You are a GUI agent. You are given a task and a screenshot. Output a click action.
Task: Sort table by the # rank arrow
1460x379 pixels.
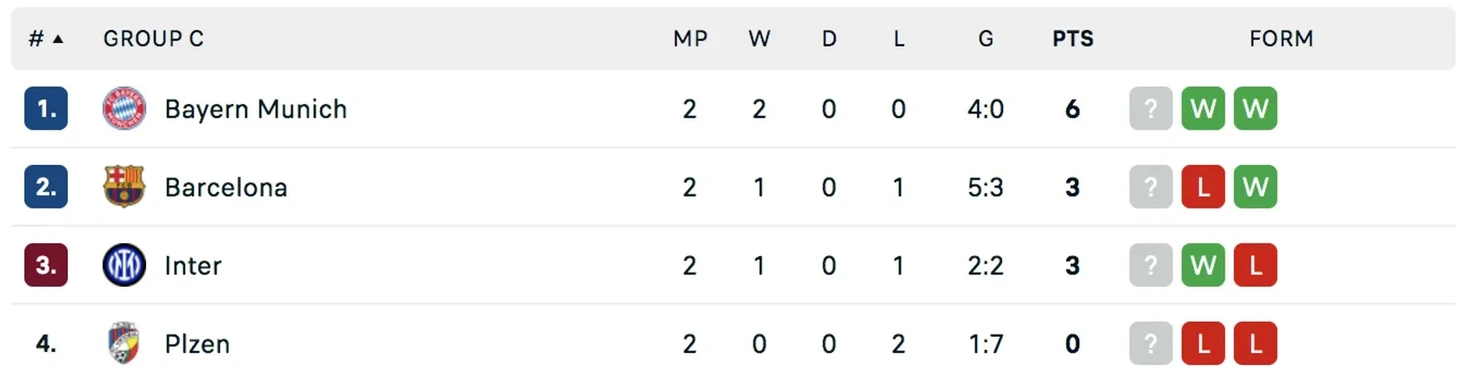pos(46,39)
